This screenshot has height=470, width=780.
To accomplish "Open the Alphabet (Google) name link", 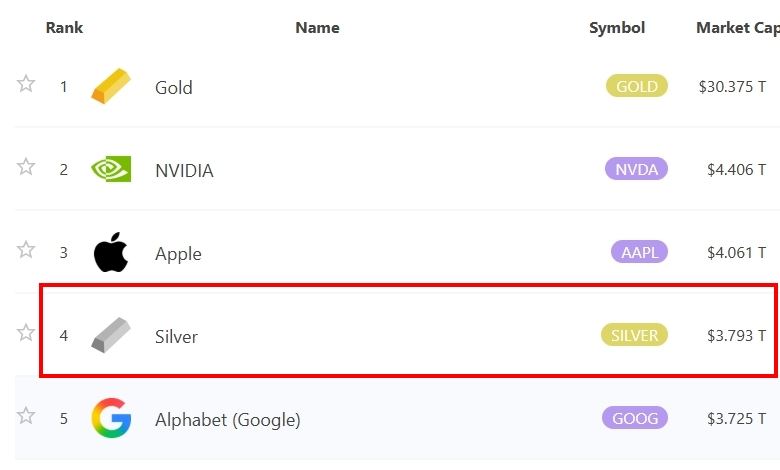I will 227,419.
